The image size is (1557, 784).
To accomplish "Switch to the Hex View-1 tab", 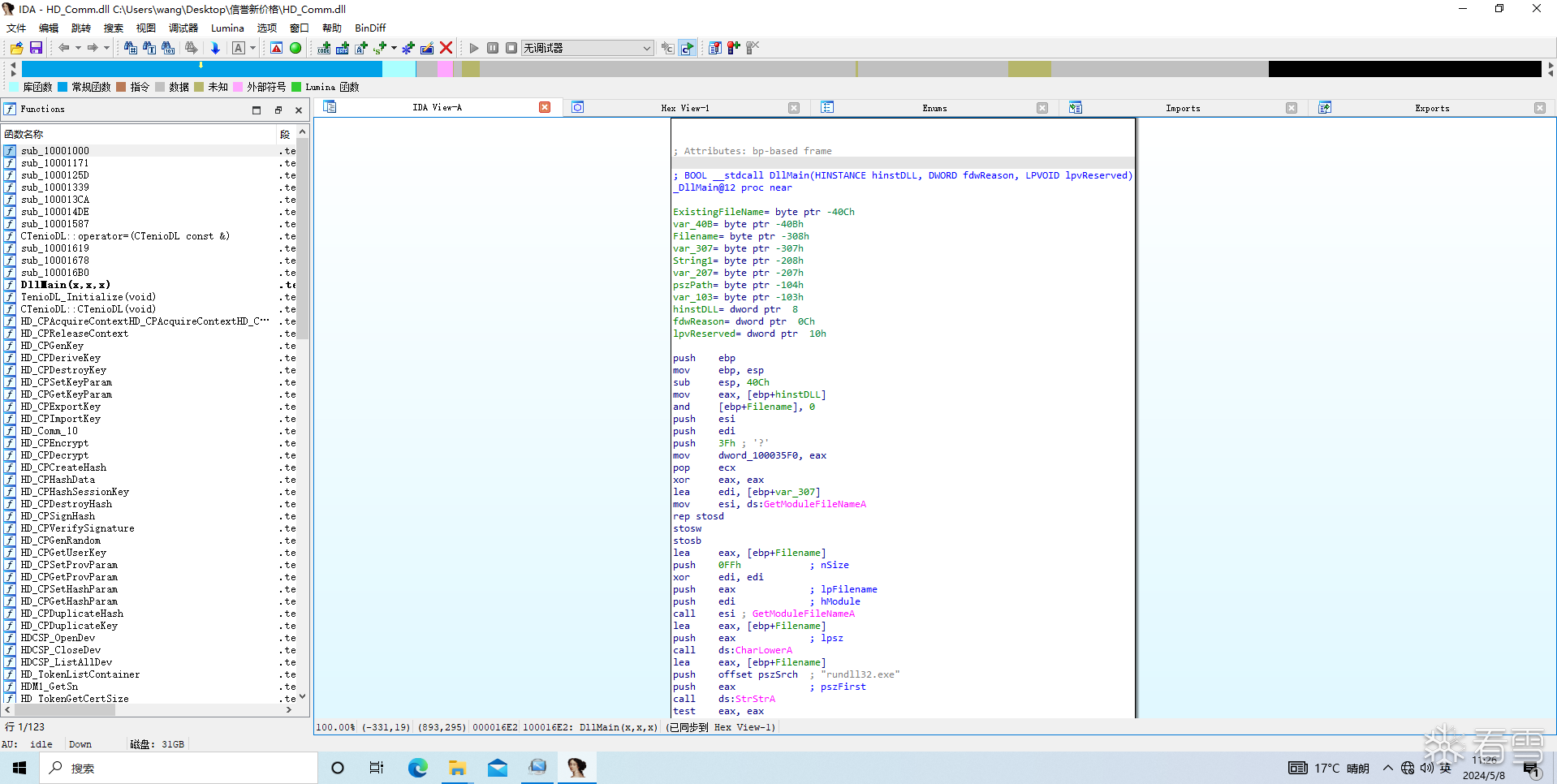I will (685, 108).
